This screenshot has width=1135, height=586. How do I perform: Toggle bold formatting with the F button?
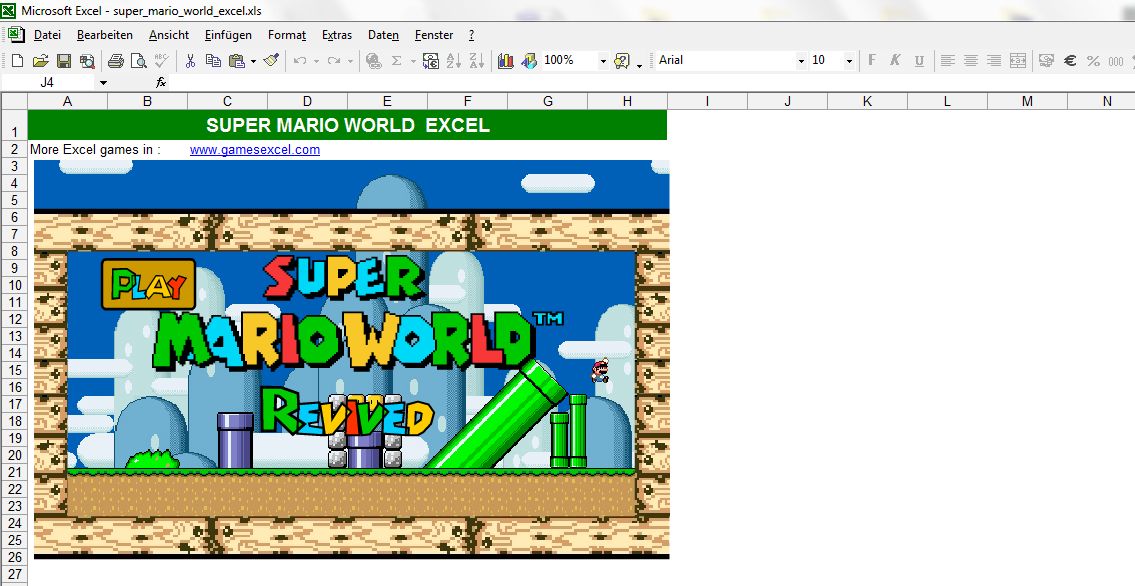[x=872, y=61]
